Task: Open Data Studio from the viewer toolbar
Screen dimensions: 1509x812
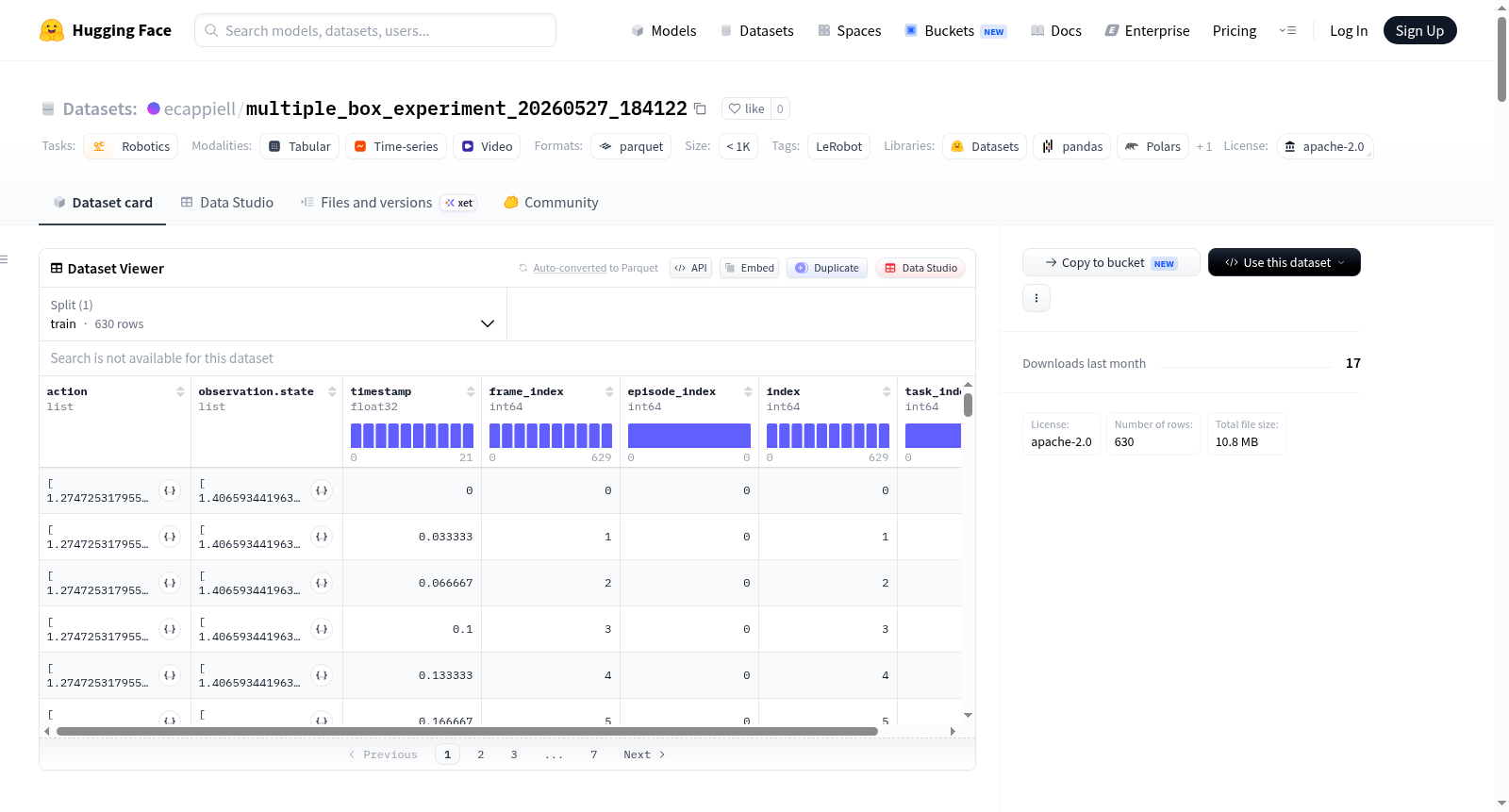Action: click(x=920, y=268)
